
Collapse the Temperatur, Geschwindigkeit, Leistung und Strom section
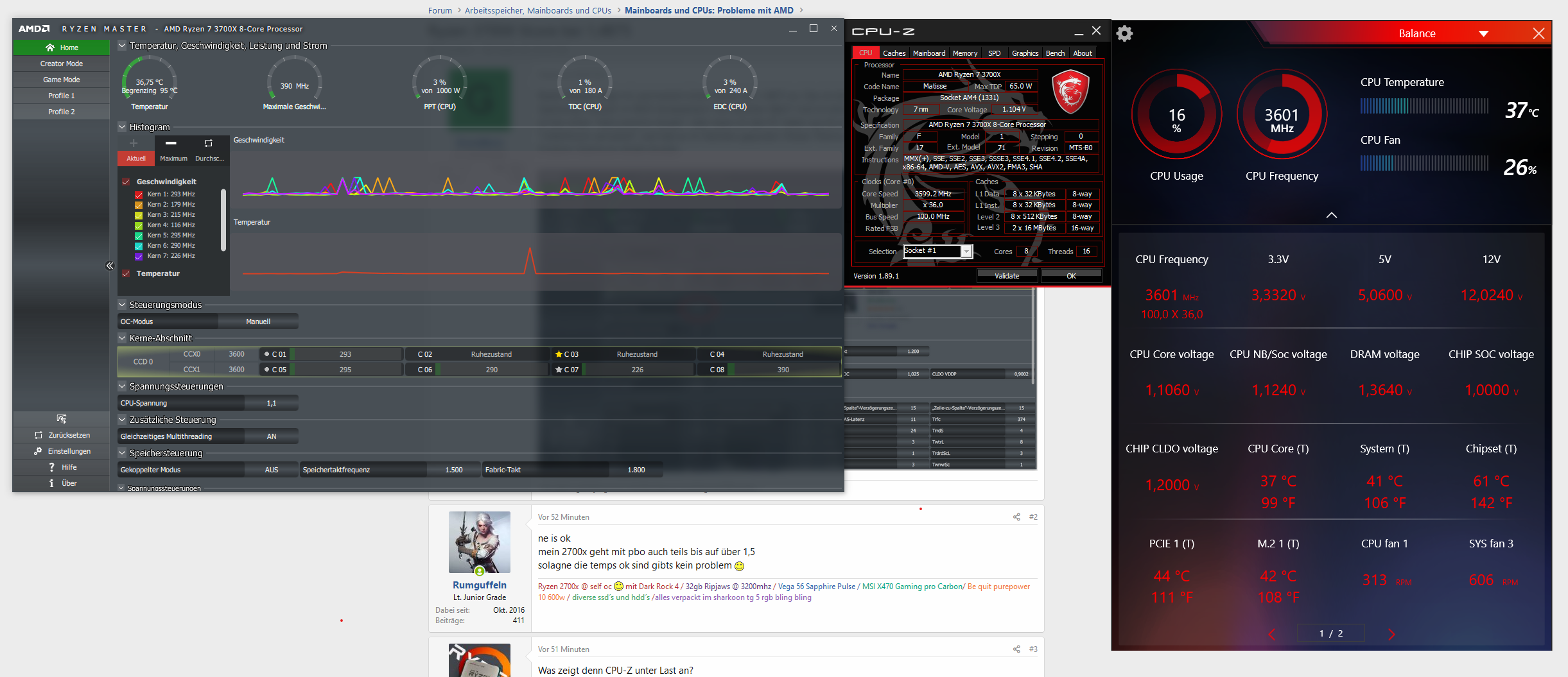click(x=122, y=46)
